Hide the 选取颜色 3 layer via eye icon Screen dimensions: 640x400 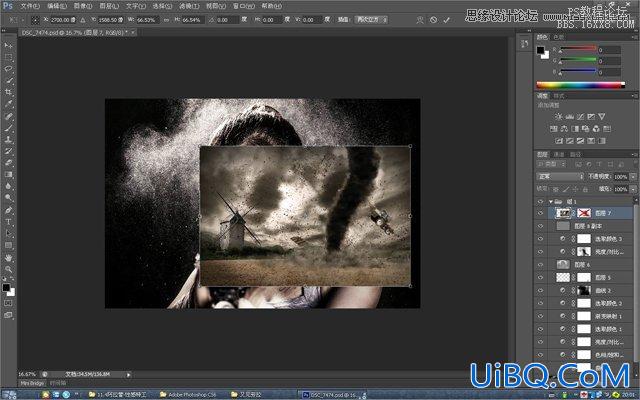[x=540, y=239]
